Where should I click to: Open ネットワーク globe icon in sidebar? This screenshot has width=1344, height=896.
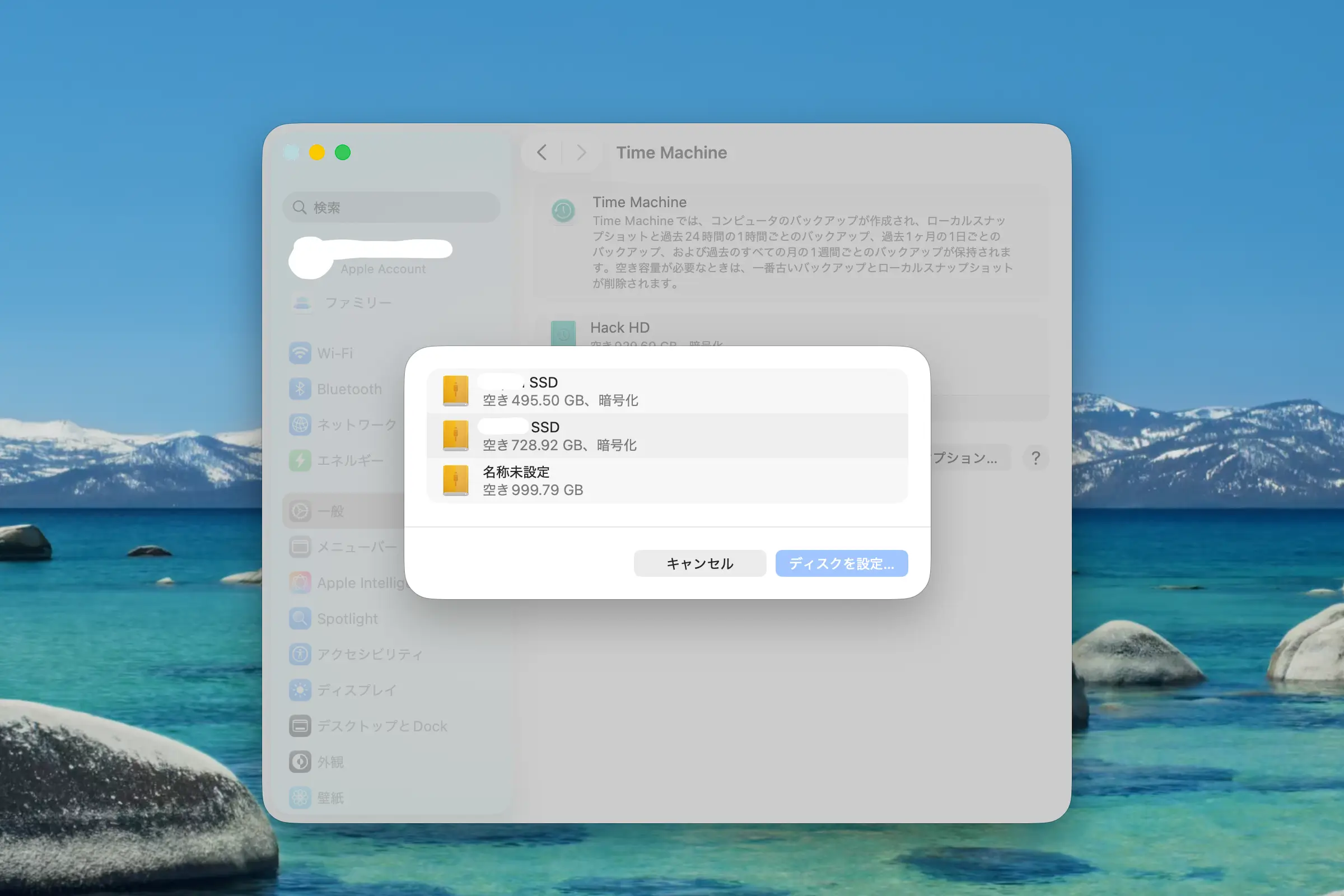(300, 424)
